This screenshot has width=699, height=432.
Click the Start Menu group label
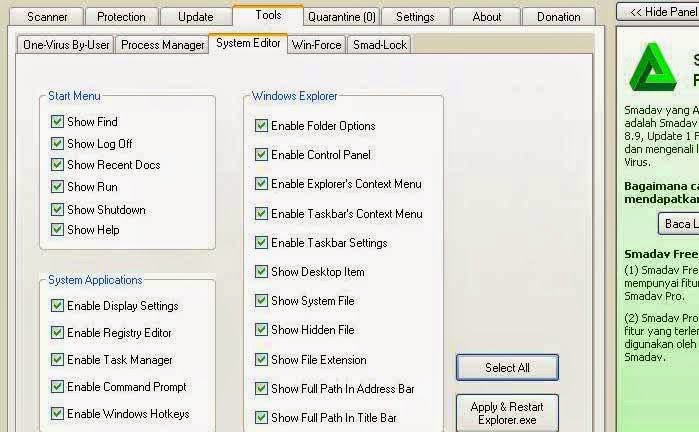[74, 96]
